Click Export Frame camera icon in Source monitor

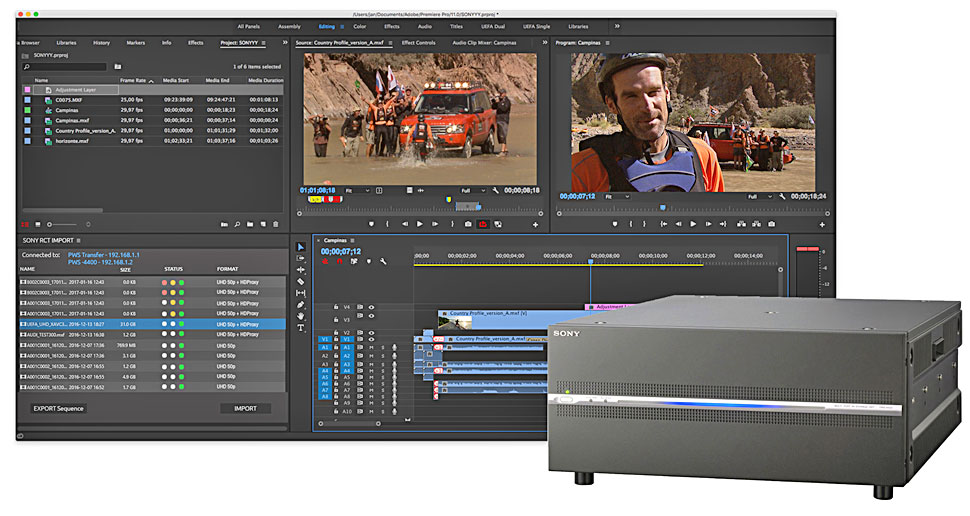point(468,224)
